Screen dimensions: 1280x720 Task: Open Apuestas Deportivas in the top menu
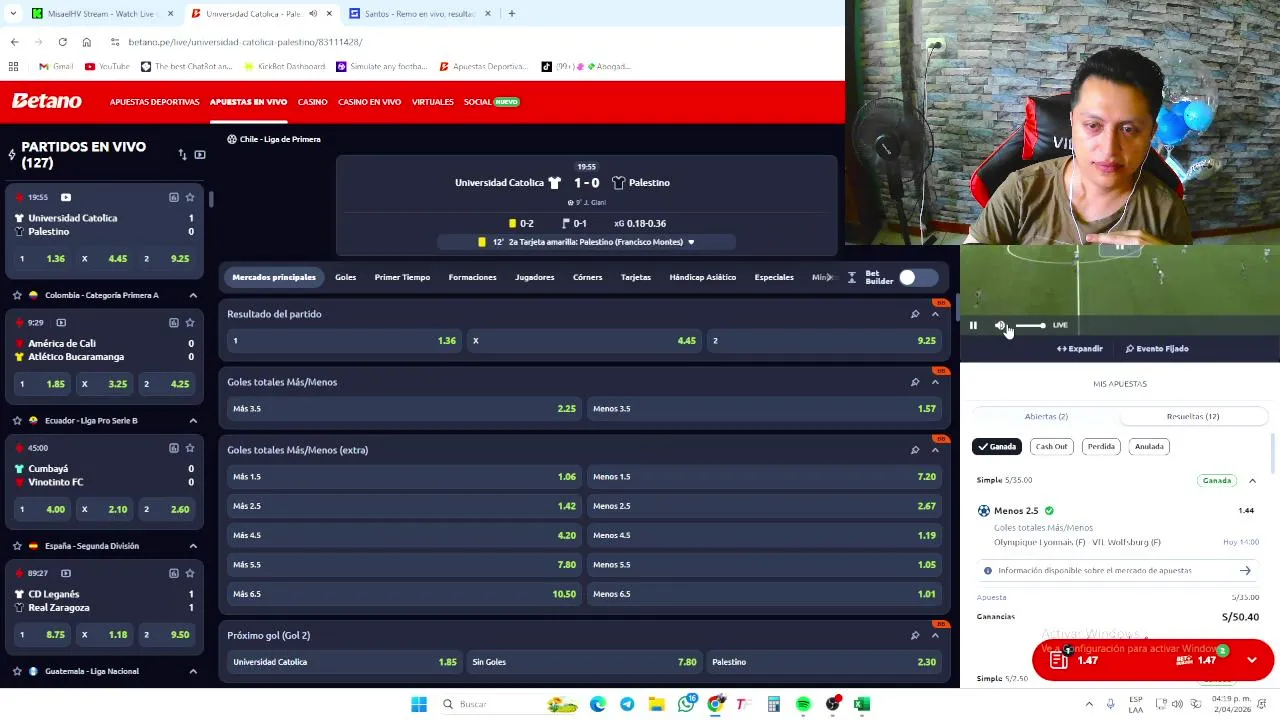point(154,102)
